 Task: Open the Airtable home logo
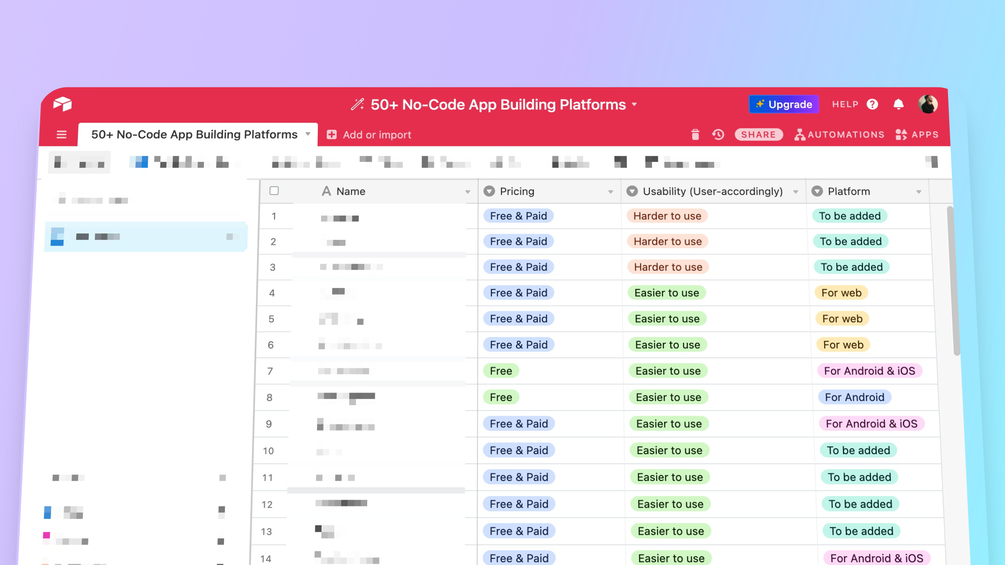click(62, 104)
